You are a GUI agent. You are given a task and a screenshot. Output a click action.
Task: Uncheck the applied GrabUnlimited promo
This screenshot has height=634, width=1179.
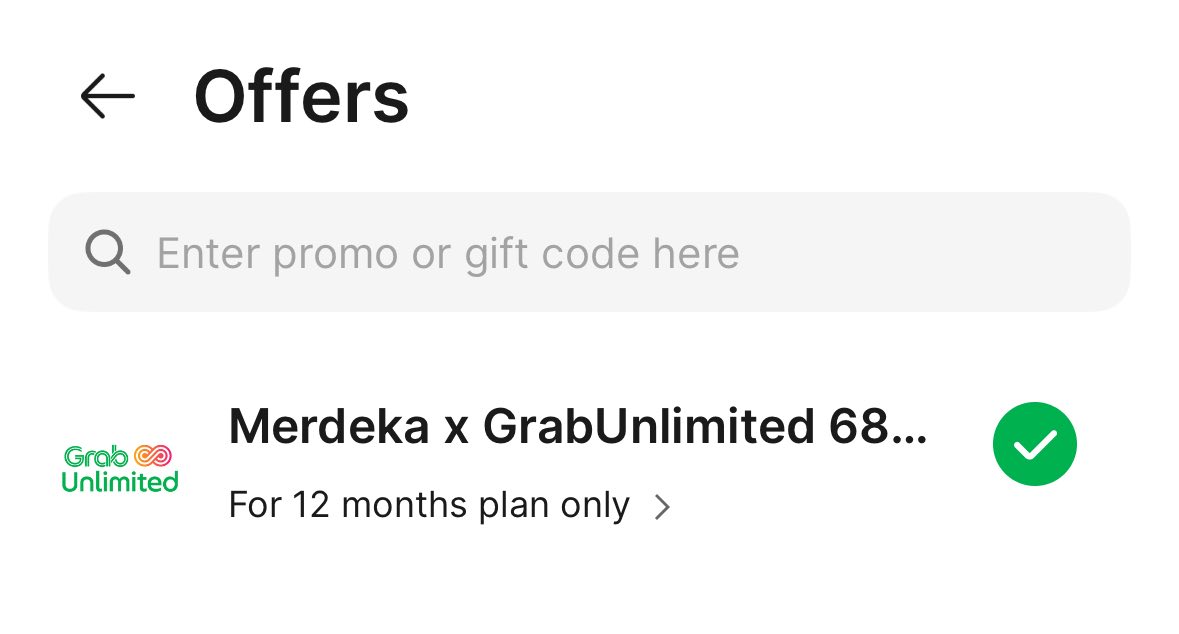pos(1034,445)
